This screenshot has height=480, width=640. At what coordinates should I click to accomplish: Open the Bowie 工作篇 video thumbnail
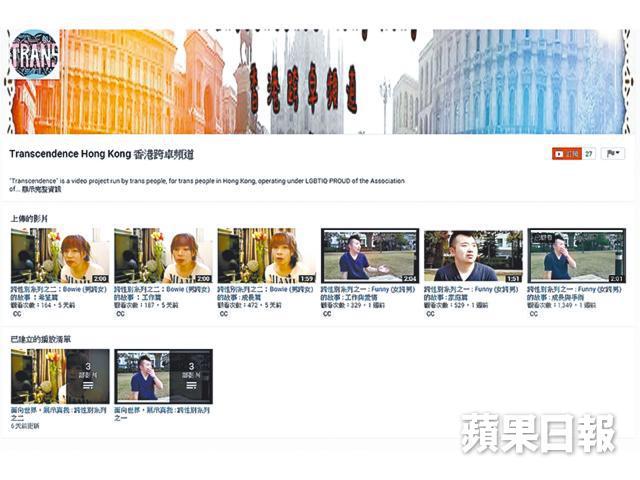click(163, 256)
